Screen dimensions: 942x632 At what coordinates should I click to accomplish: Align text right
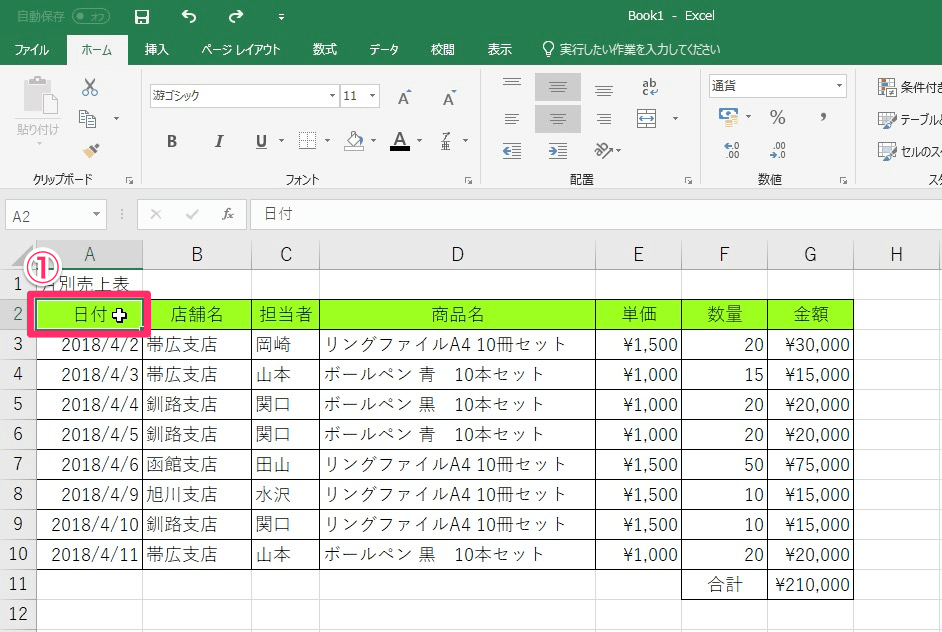[x=604, y=119]
